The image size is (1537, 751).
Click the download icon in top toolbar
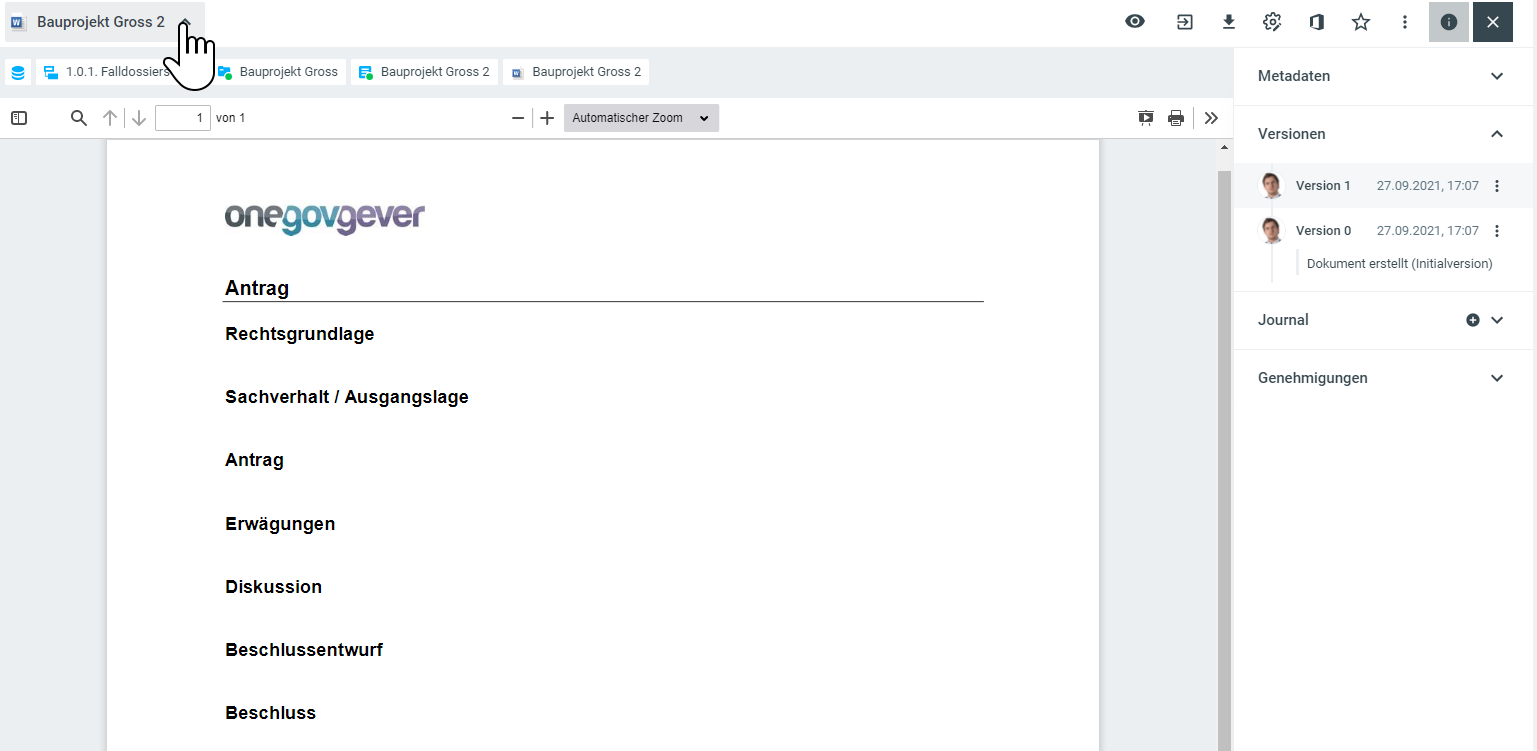(x=1229, y=22)
